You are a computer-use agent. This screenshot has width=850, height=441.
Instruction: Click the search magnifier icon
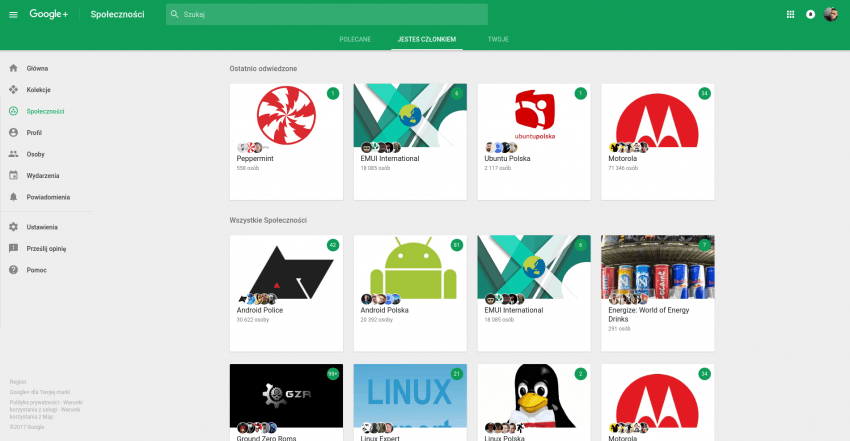pos(175,14)
